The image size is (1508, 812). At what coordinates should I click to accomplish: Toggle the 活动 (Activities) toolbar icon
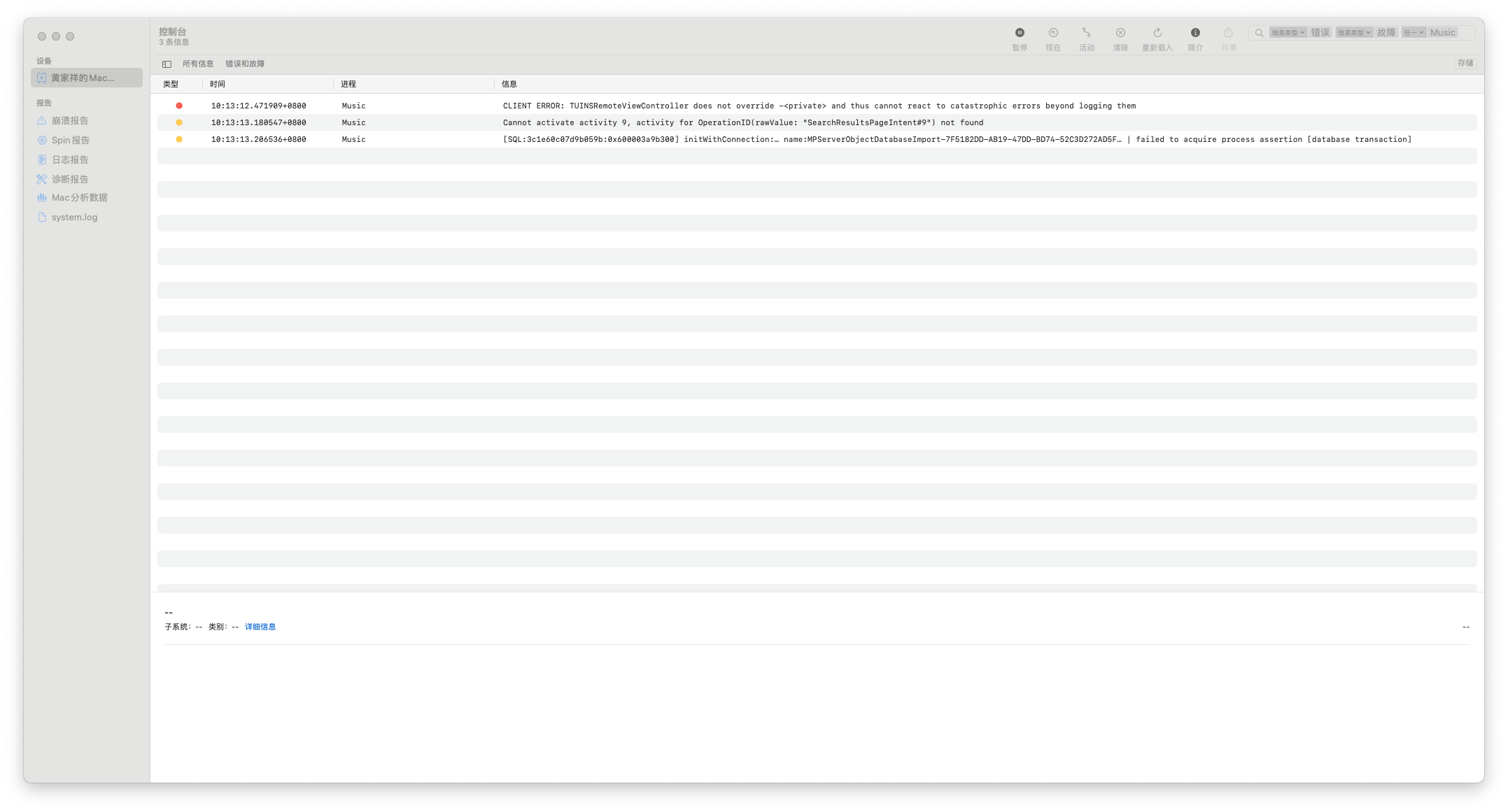pyautogui.click(x=1086, y=33)
